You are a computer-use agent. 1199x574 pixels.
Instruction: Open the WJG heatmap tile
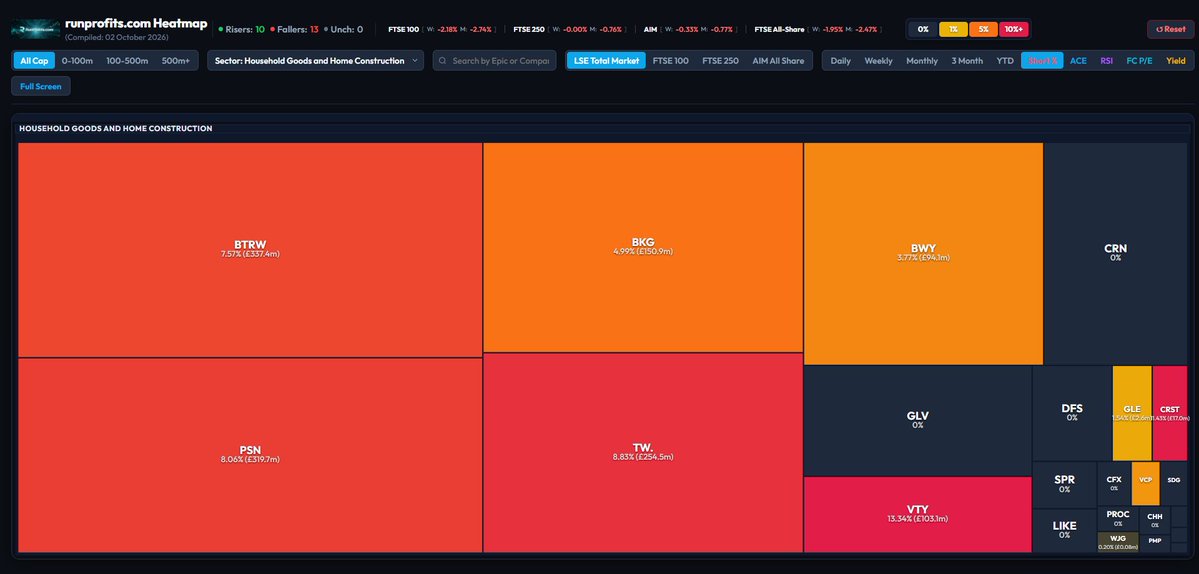[1118, 542]
